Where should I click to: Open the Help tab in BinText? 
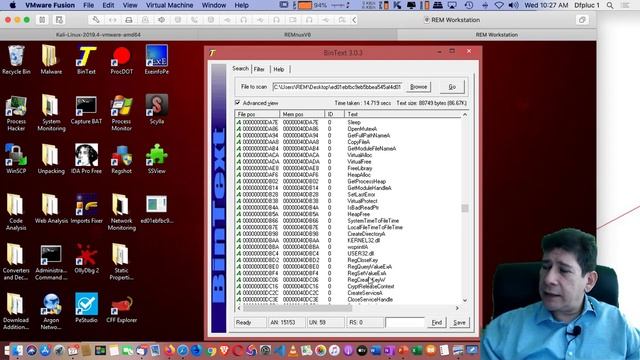point(279,69)
